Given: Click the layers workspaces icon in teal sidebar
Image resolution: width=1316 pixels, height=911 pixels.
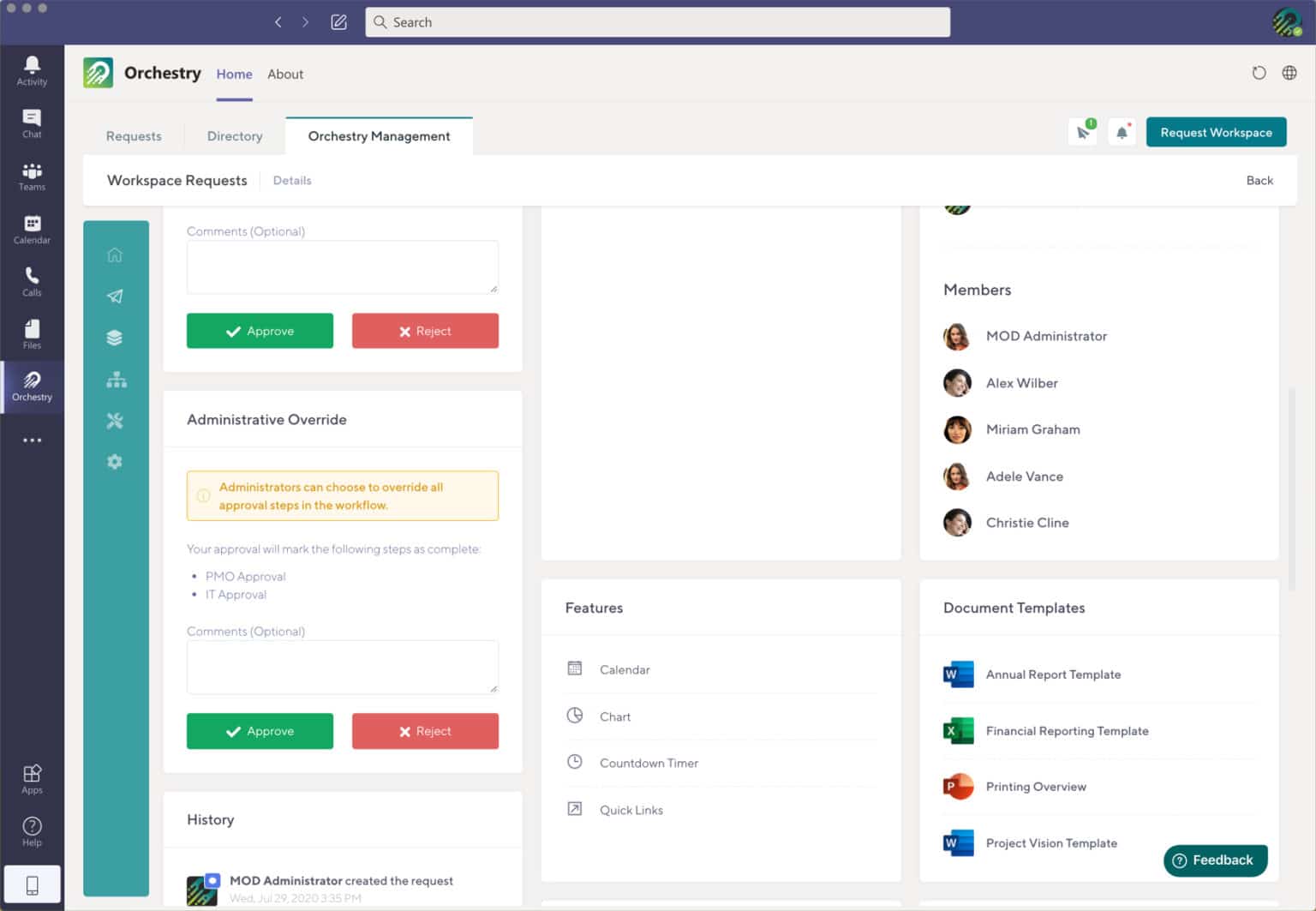Looking at the screenshot, I should (115, 337).
